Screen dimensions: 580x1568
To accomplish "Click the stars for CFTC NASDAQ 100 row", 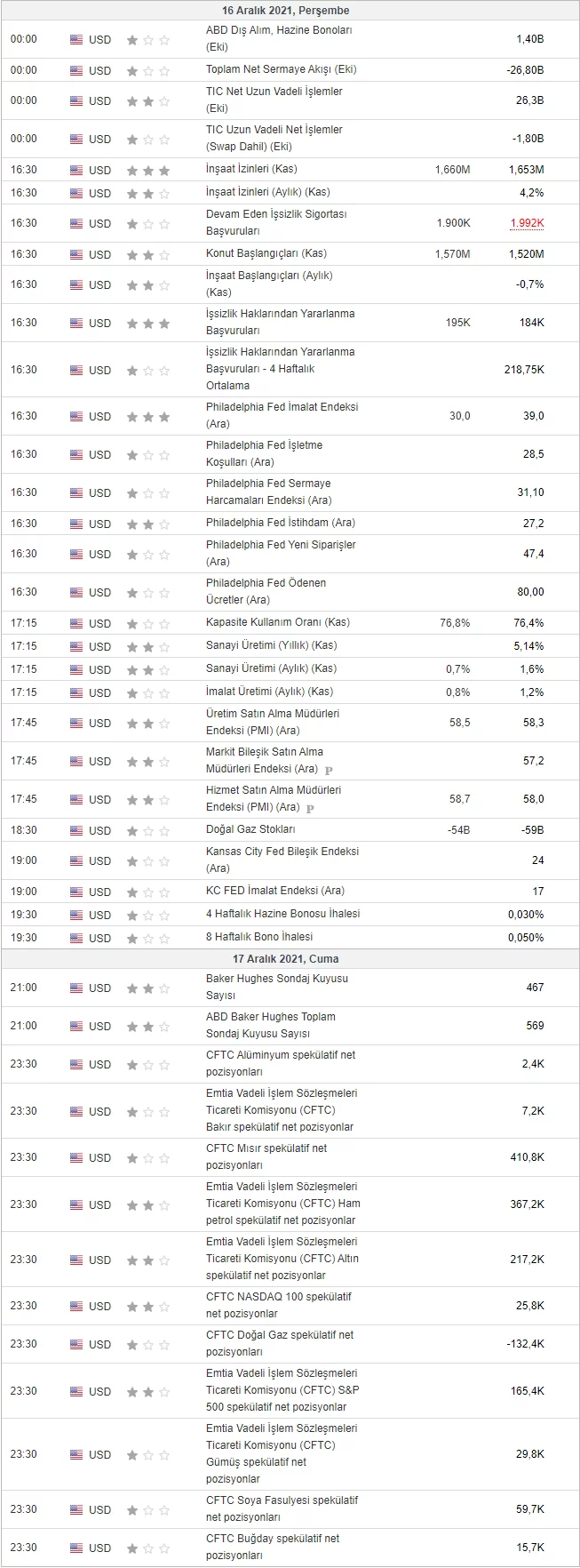I will 147,1306.
